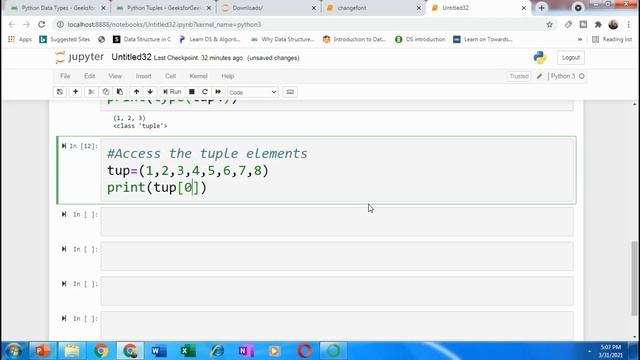Open Reading list button
This screenshot has width=640, height=360.
[x=612, y=39]
